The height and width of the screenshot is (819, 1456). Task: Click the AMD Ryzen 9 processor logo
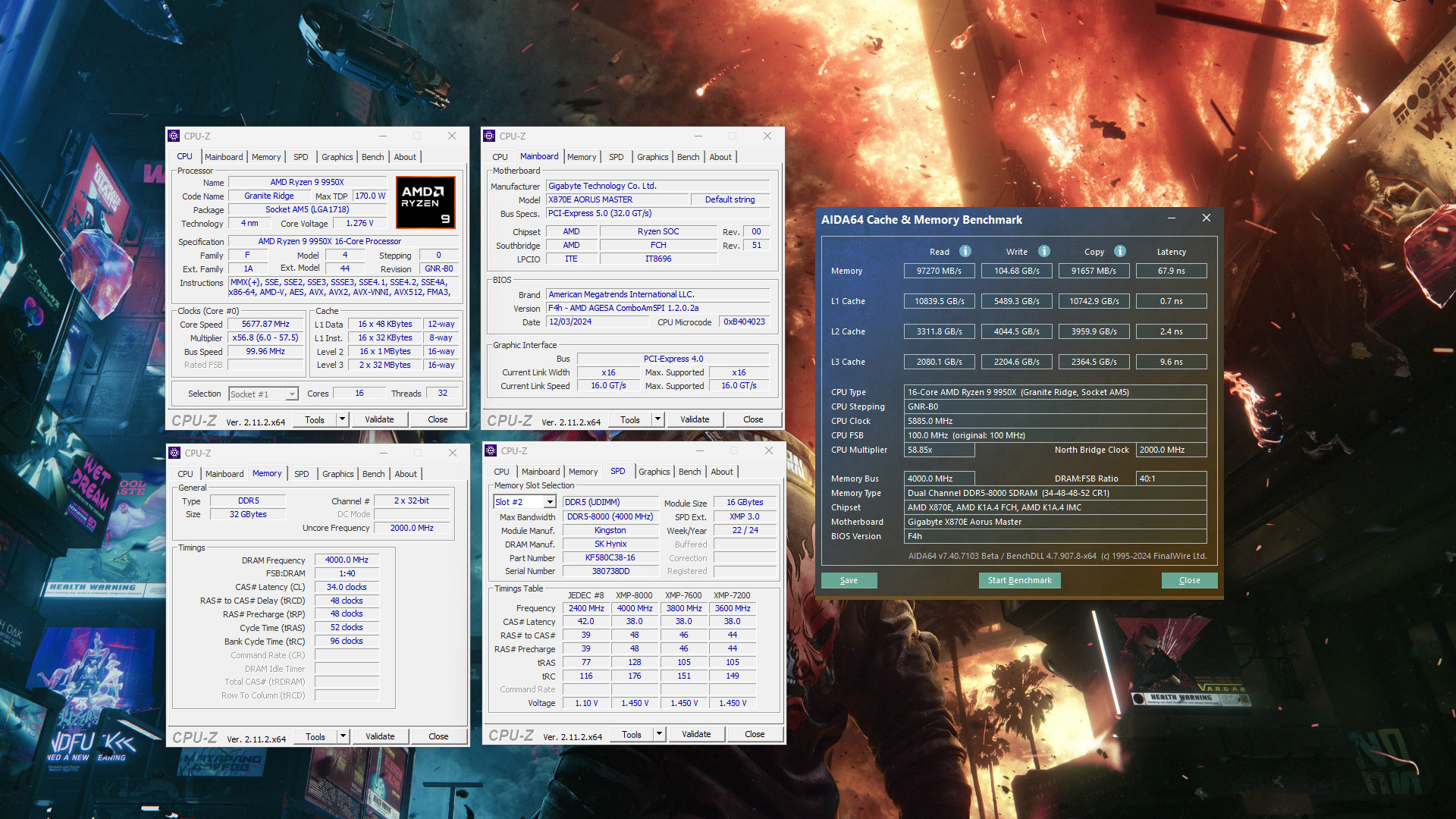425,202
